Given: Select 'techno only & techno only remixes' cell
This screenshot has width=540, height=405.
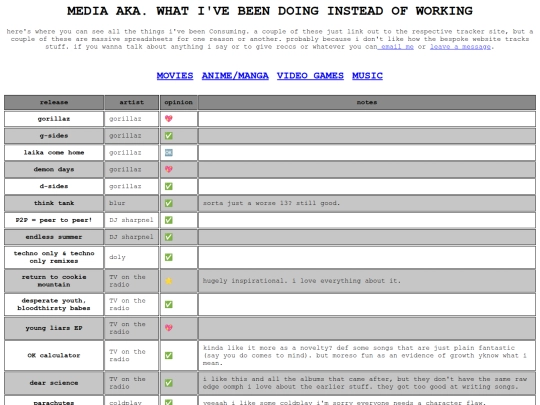Looking at the screenshot, I should [x=54, y=257].
